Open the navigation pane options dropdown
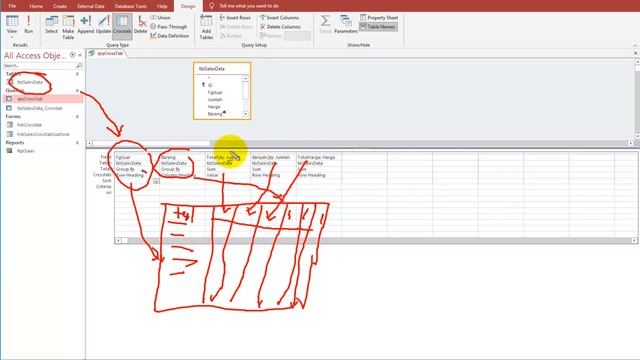This screenshot has height=360, width=640. pos(72,55)
